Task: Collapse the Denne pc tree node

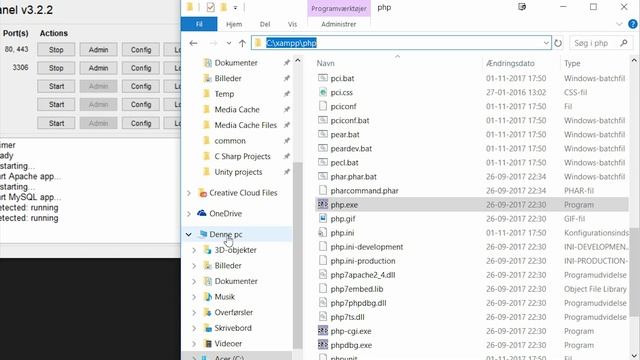Action: pyautogui.click(x=189, y=234)
